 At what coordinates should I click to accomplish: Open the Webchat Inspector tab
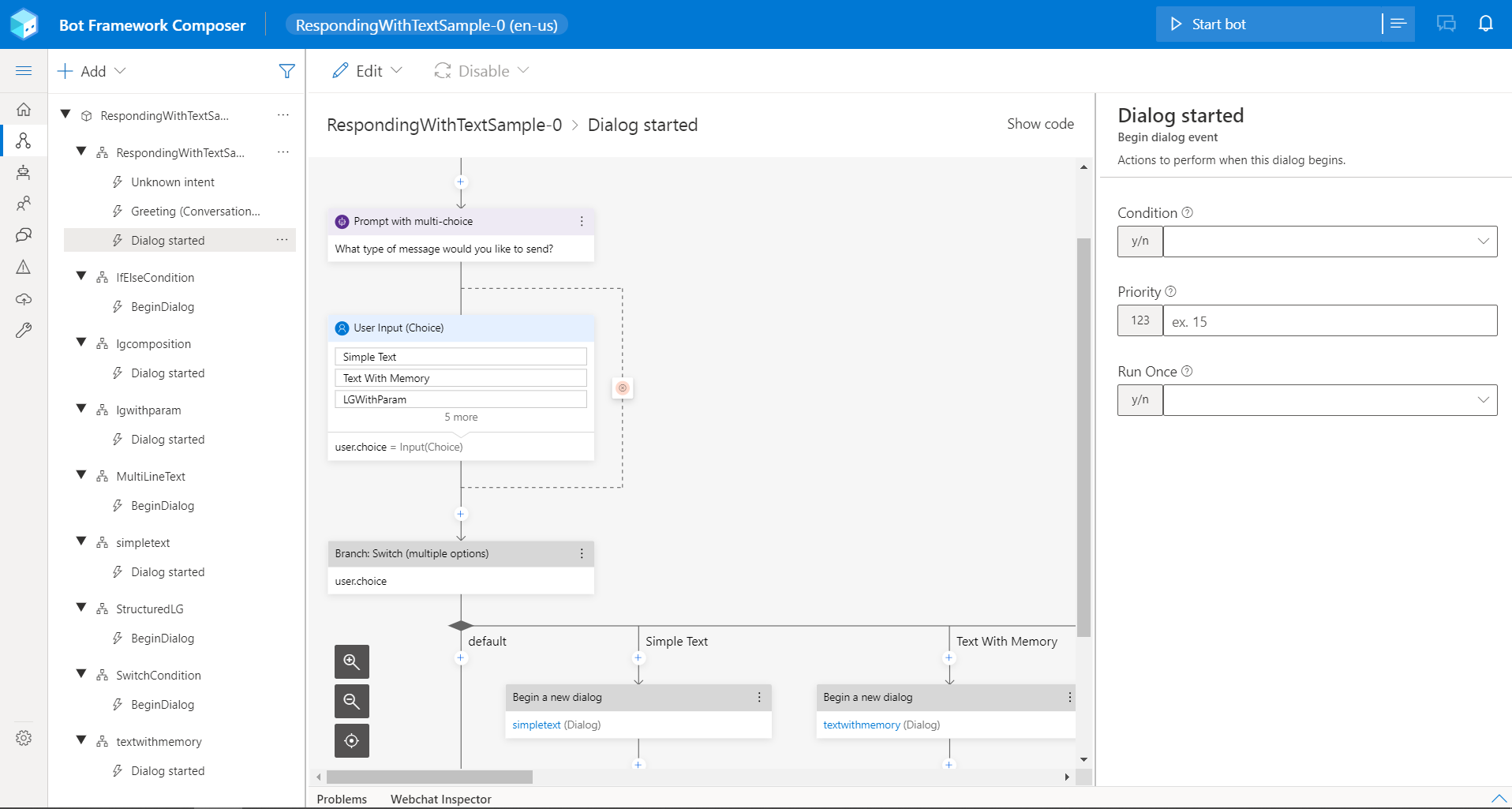click(440, 799)
